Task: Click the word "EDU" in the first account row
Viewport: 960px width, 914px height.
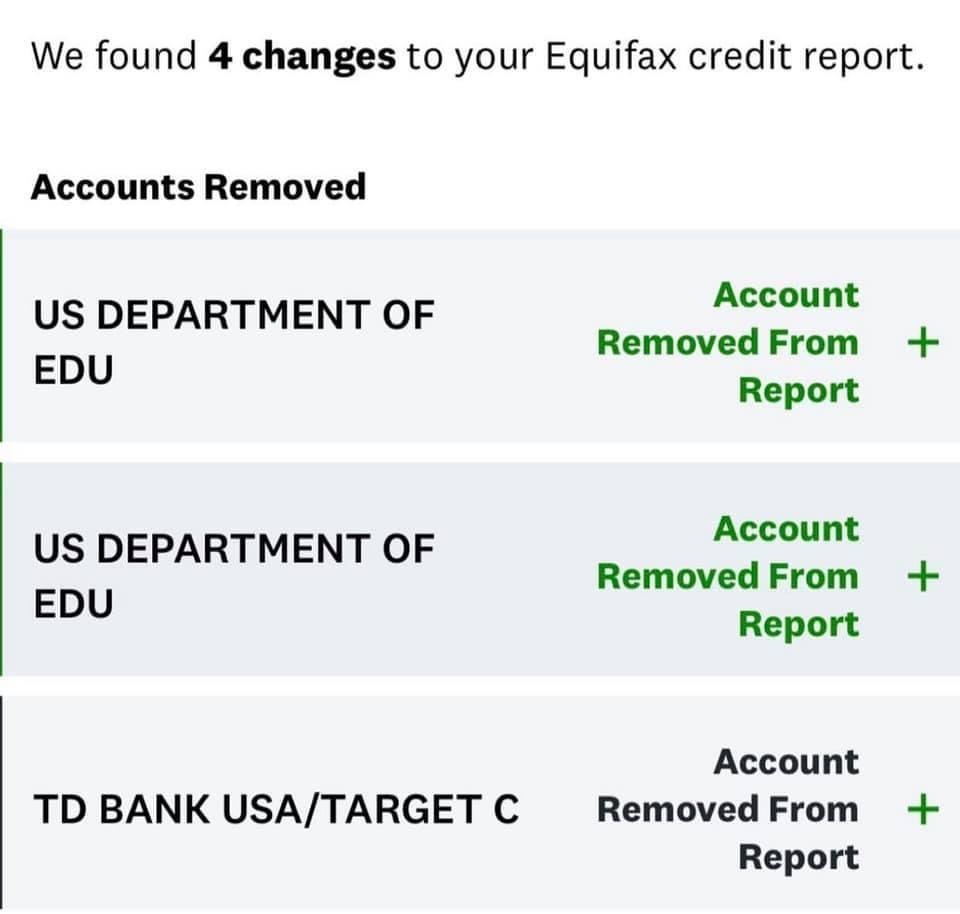Action: (74, 370)
